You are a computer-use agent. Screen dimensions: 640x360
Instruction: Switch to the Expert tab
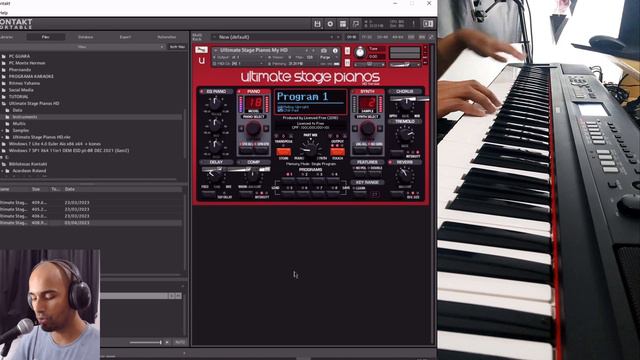pos(125,37)
